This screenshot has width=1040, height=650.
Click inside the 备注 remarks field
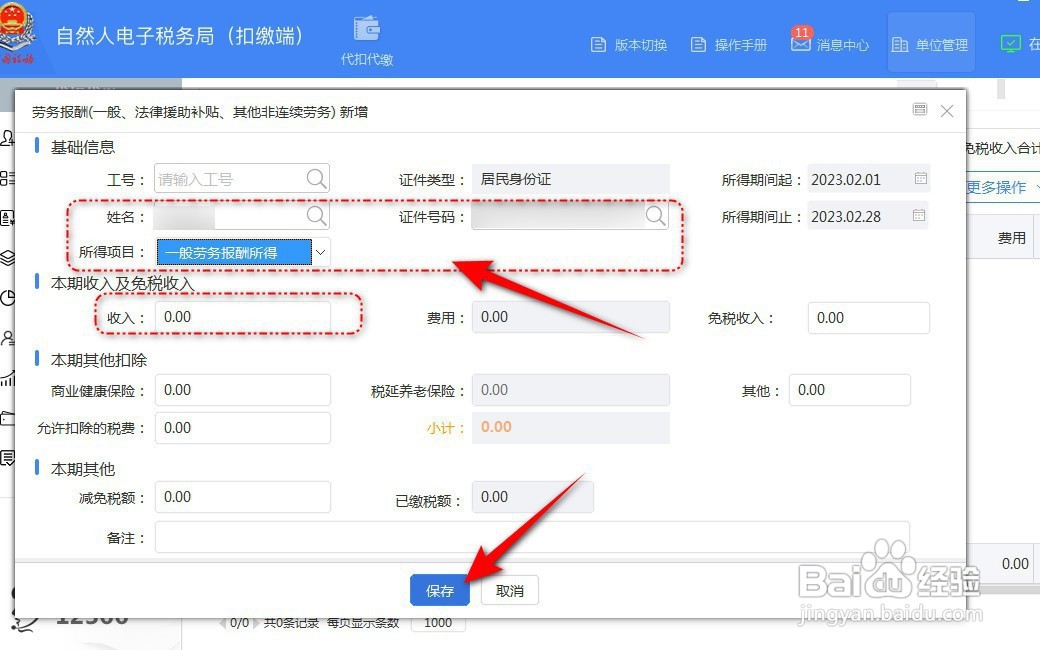(x=400, y=535)
